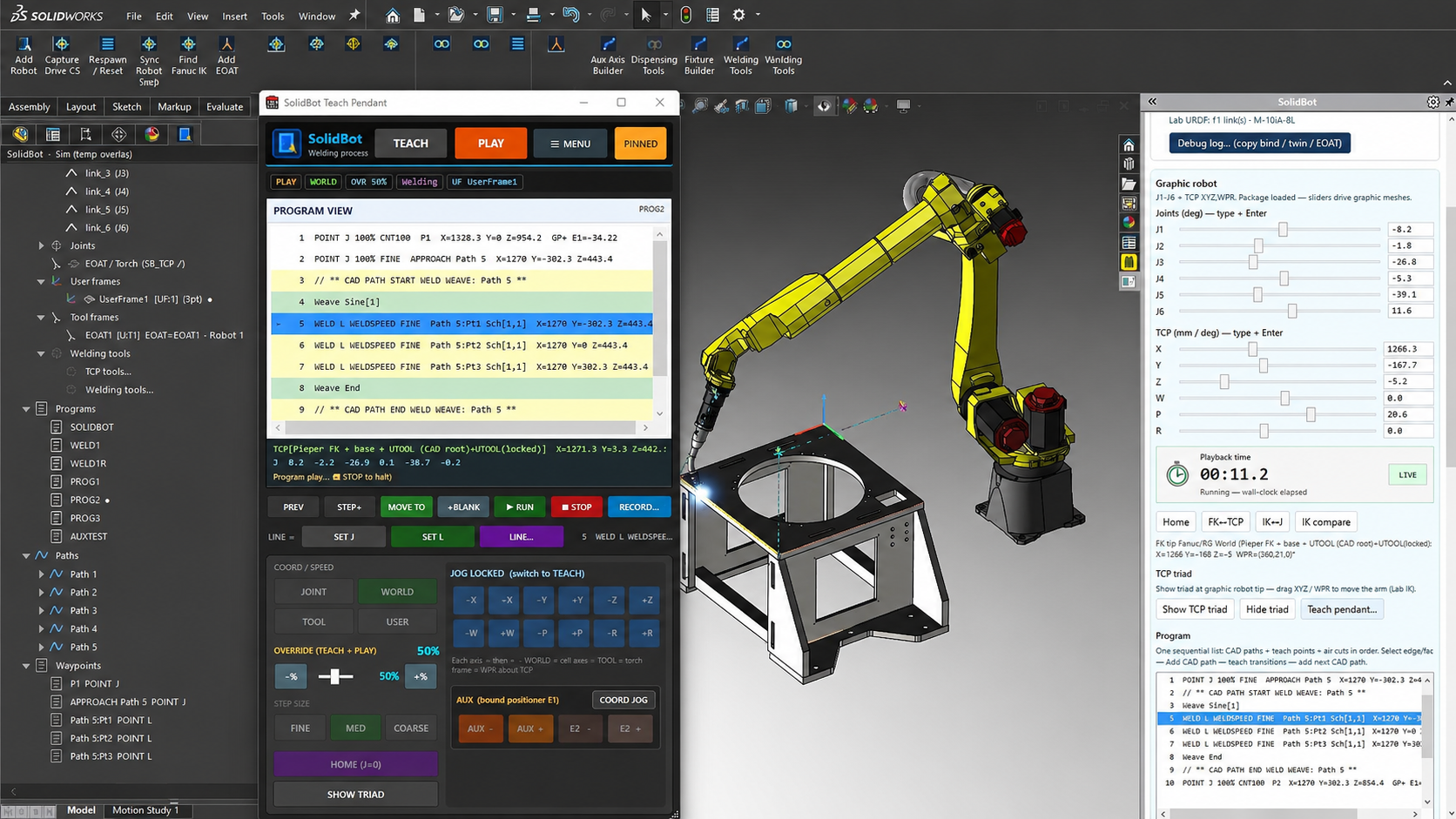Collapse the Programs tree node

pyautogui.click(x=26, y=408)
